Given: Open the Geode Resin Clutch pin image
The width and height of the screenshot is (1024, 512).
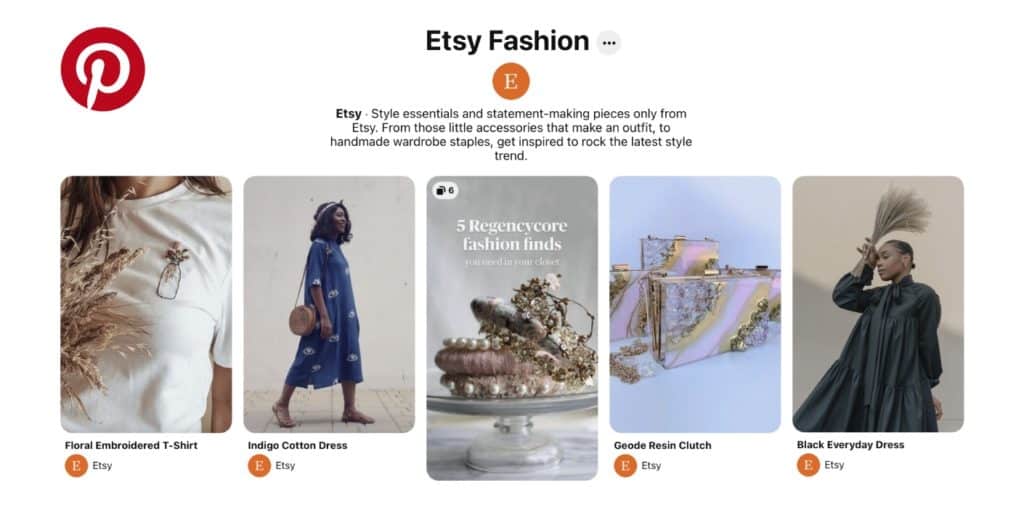Looking at the screenshot, I should [x=695, y=304].
